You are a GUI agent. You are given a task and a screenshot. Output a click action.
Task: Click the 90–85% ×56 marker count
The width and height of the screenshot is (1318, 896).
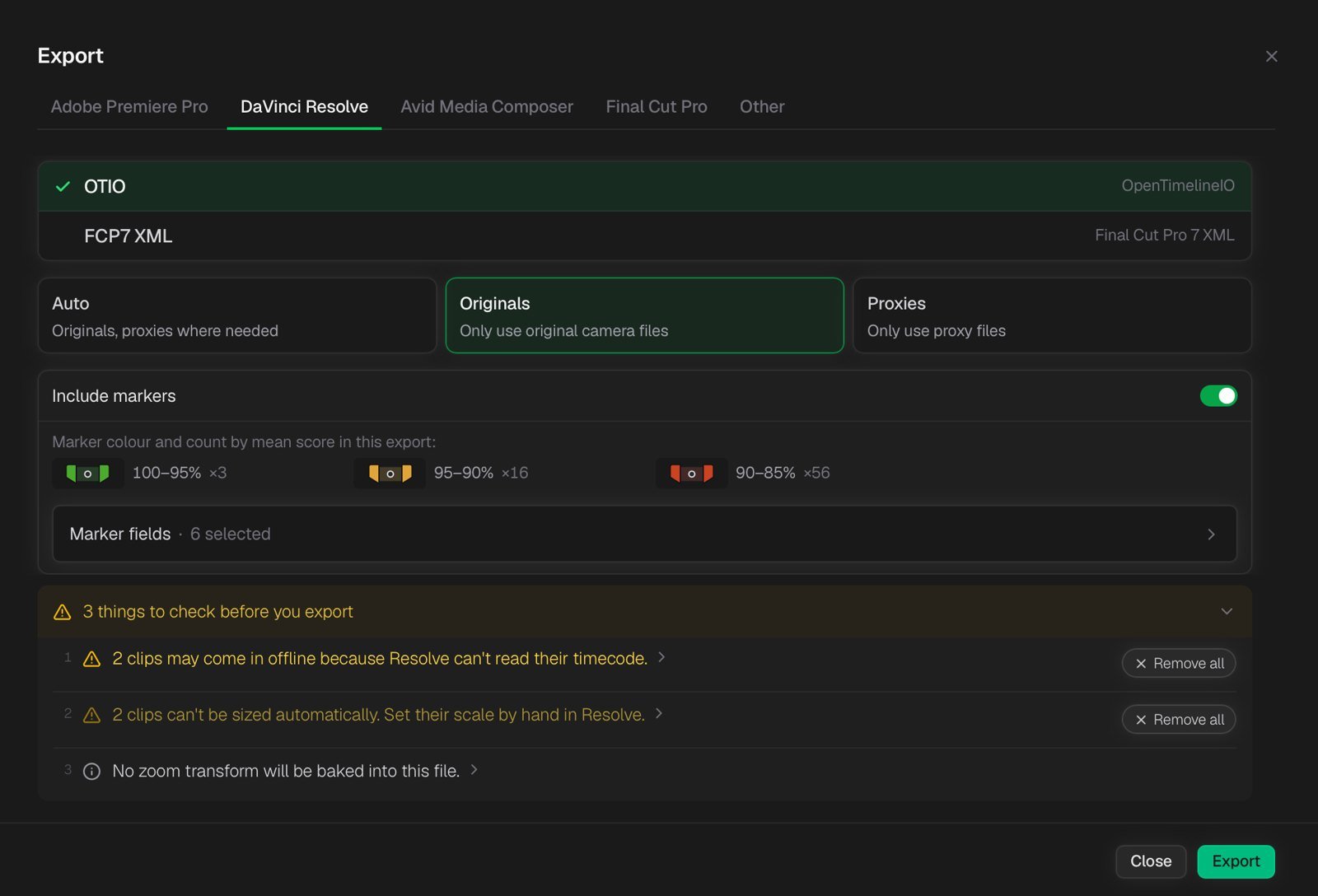[783, 474]
